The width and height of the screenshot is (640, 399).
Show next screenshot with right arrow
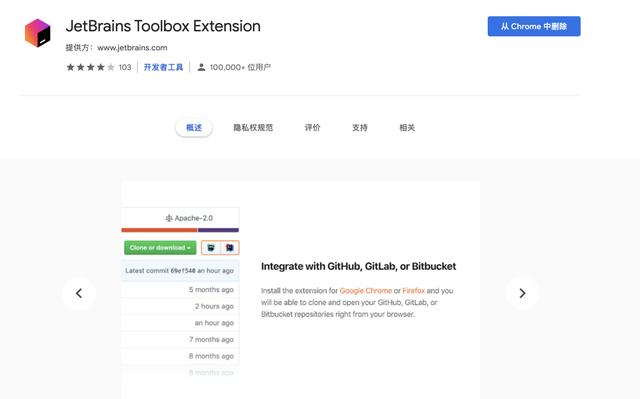point(522,293)
